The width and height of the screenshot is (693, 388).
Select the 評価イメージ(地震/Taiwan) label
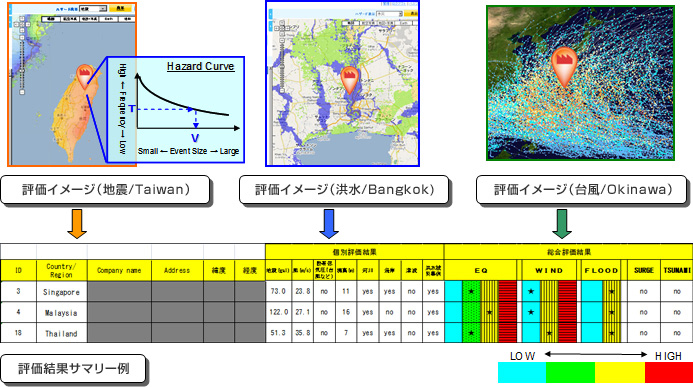point(105,190)
